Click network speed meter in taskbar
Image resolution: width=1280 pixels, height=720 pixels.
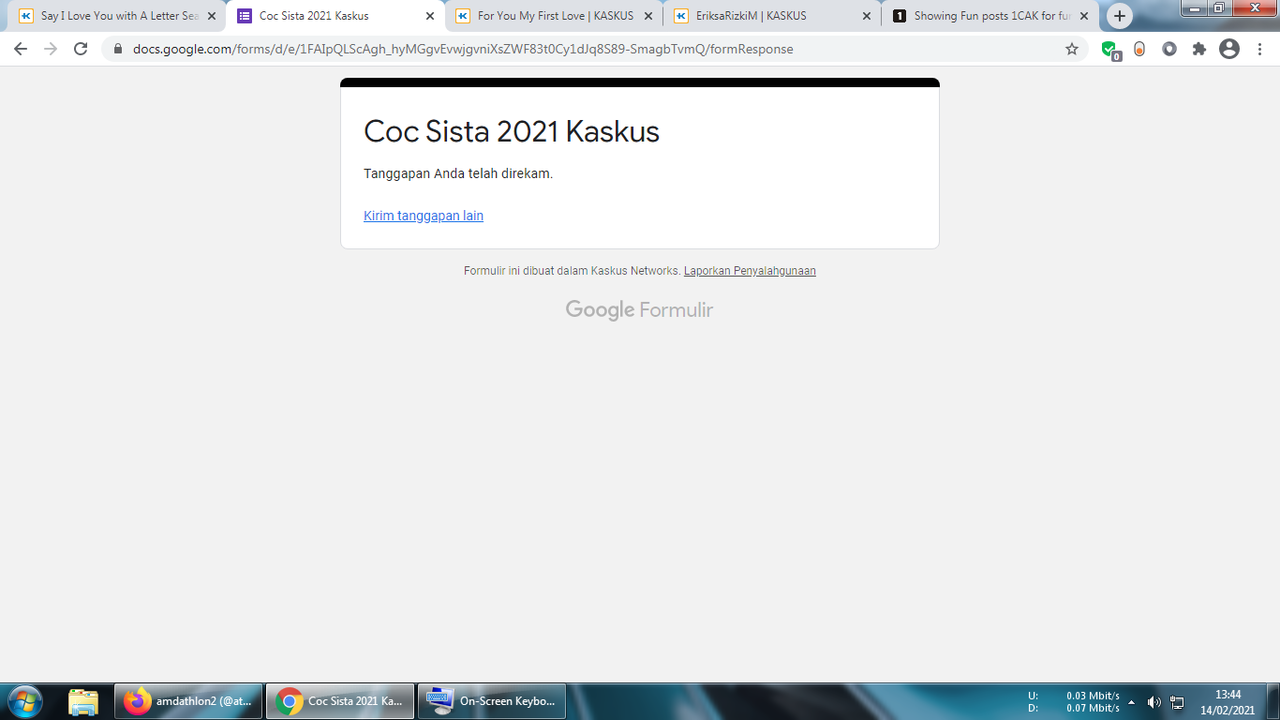[1073, 702]
